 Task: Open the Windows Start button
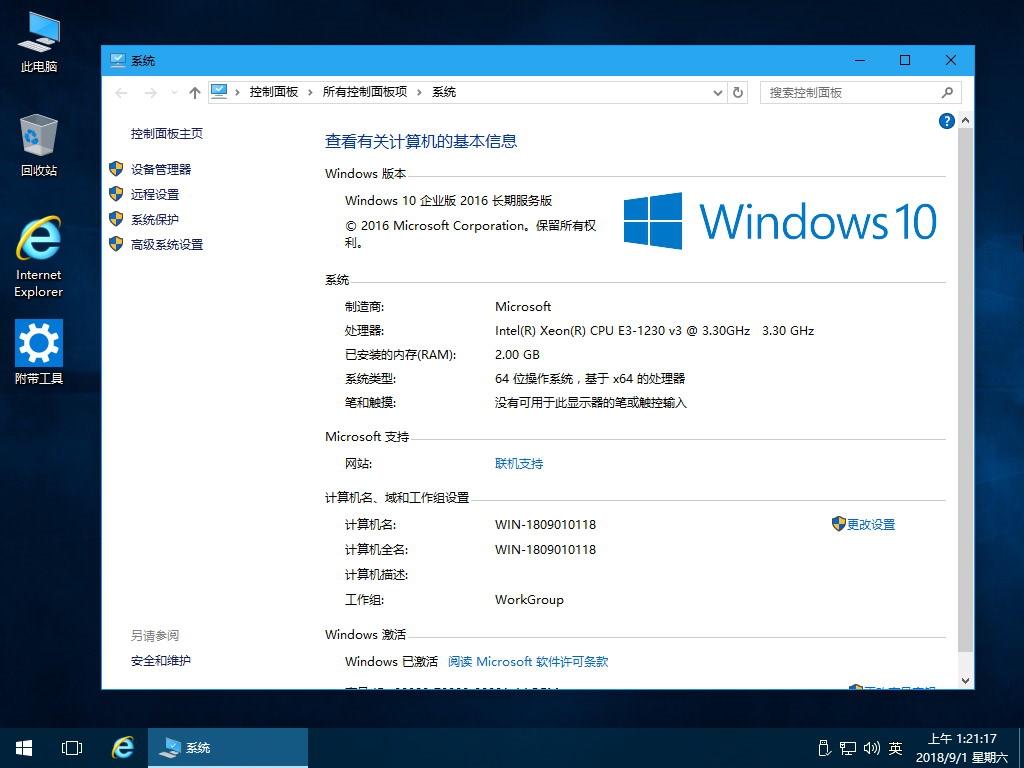pyautogui.click(x=24, y=748)
